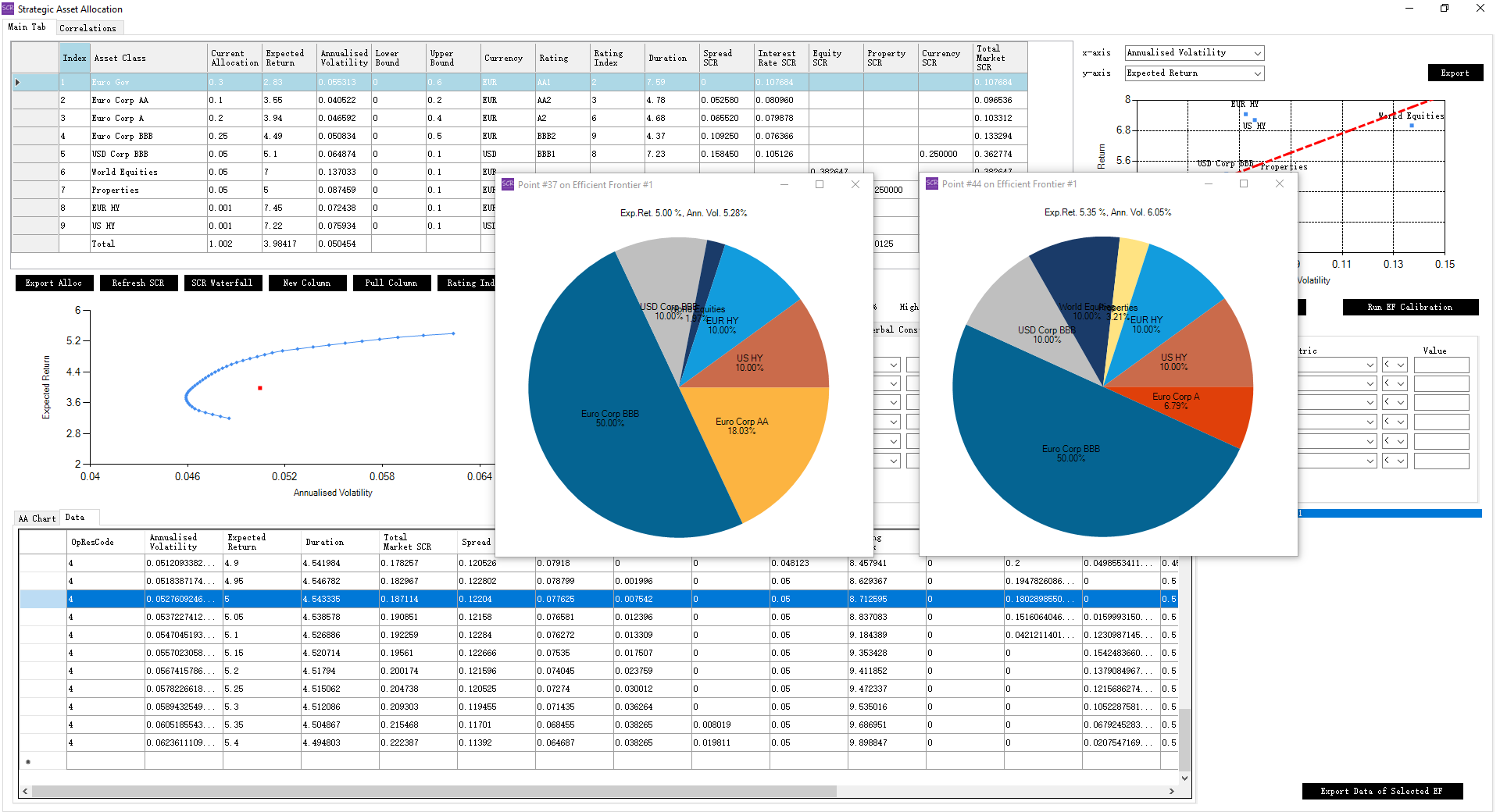Select the red point on the frontier chart

tap(259, 388)
